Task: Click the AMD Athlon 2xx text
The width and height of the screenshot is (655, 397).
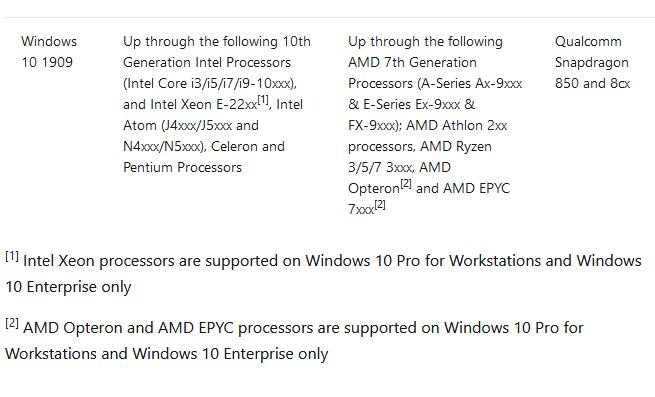Action: click(457, 125)
